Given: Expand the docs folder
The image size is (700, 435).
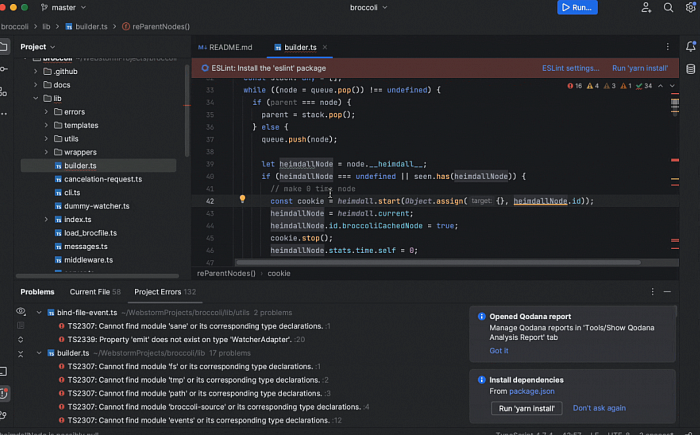Looking at the screenshot, I should [36, 85].
